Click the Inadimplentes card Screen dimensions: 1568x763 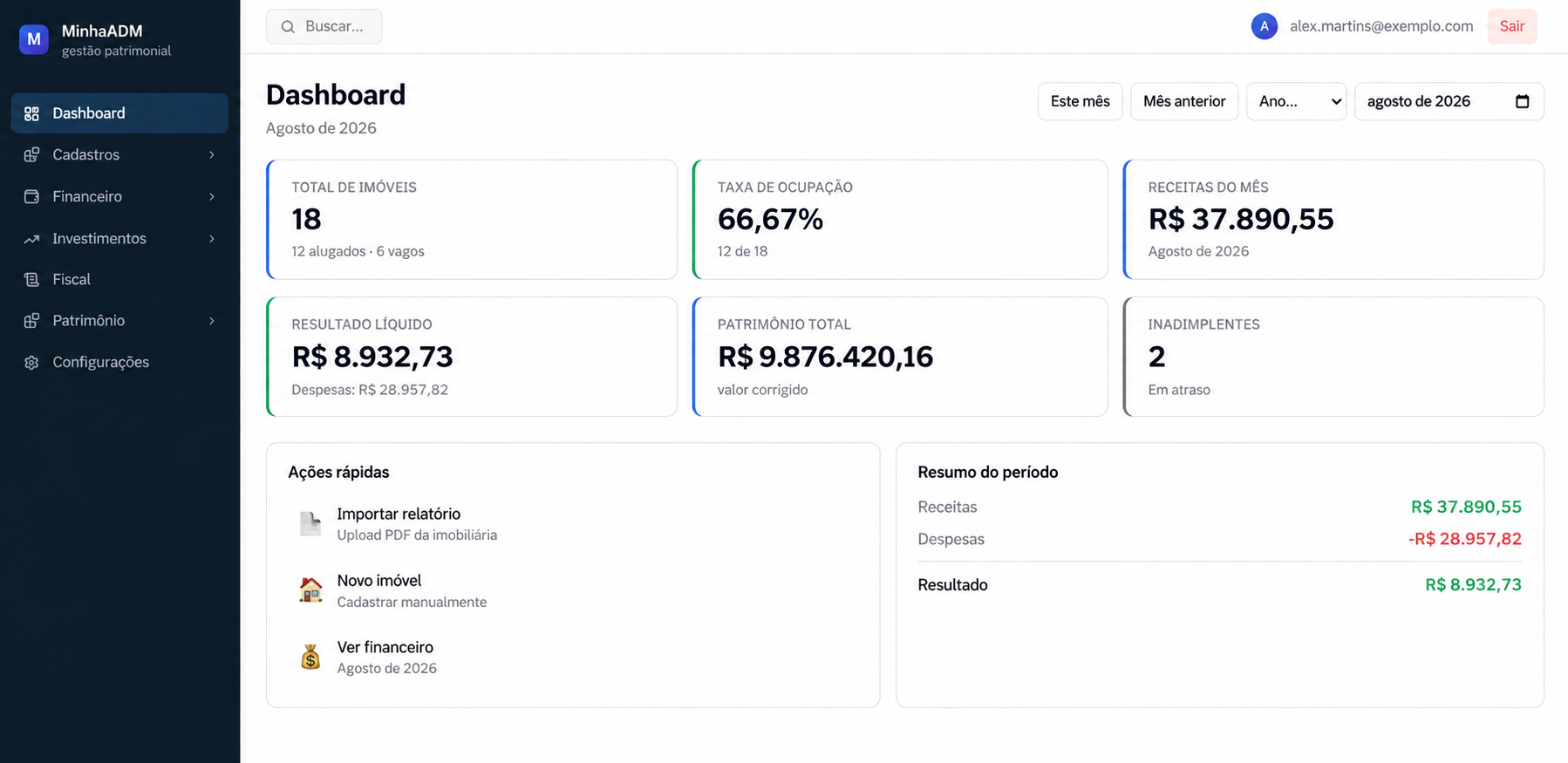(1333, 357)
